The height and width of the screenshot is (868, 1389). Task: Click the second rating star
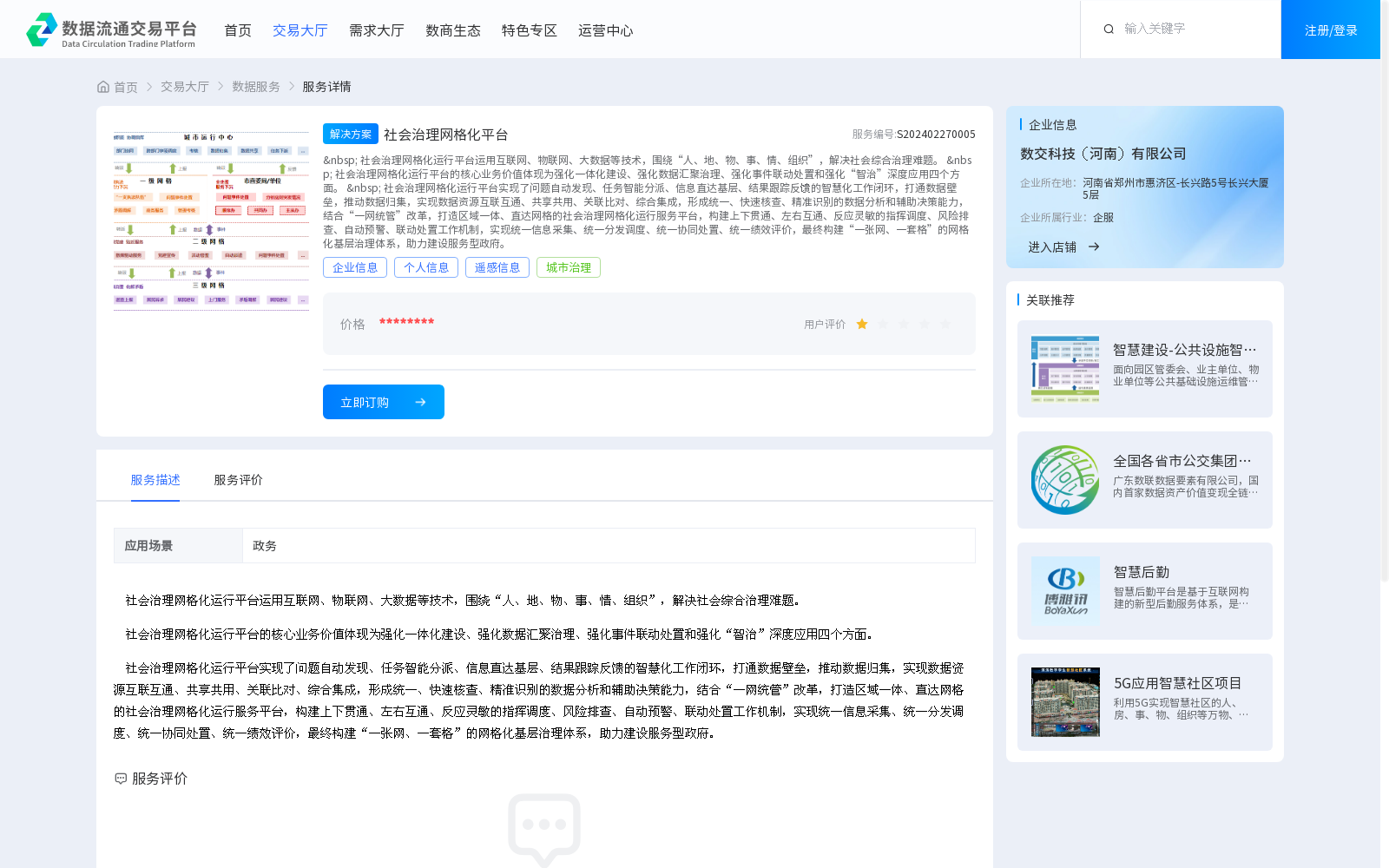pyautogui.click(x=883, y=324)
